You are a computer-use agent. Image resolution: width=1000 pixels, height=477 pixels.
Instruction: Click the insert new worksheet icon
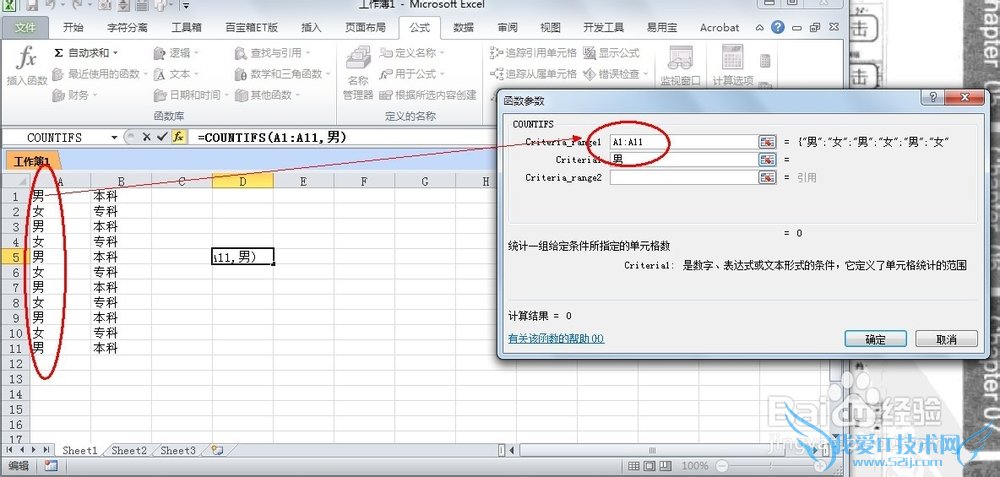pos(217,450)
